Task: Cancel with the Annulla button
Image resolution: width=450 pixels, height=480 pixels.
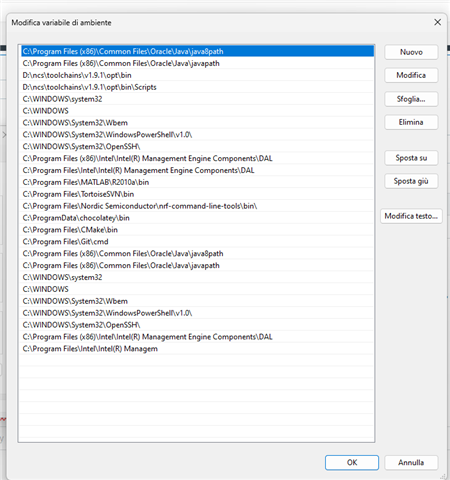Action: pos(411,463)
